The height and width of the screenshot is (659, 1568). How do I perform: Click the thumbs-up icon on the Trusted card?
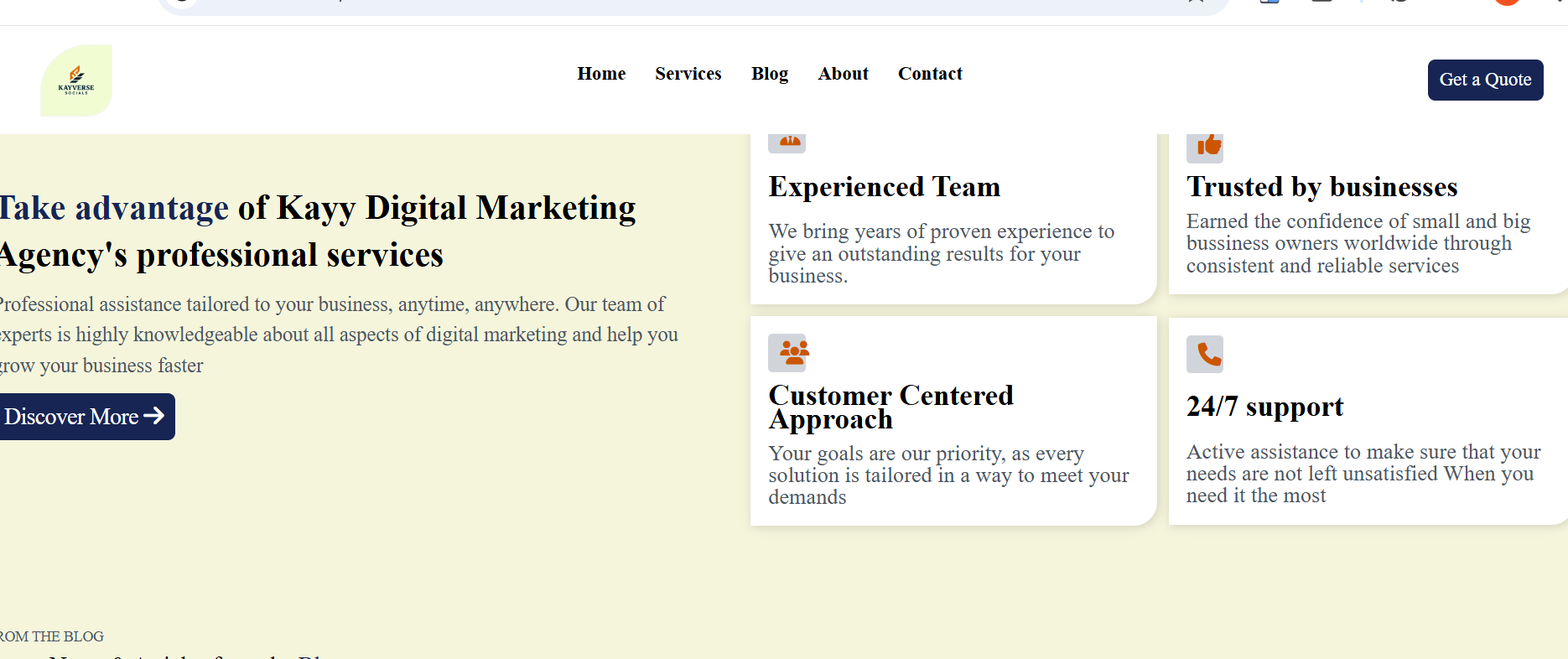(1205, 146)
